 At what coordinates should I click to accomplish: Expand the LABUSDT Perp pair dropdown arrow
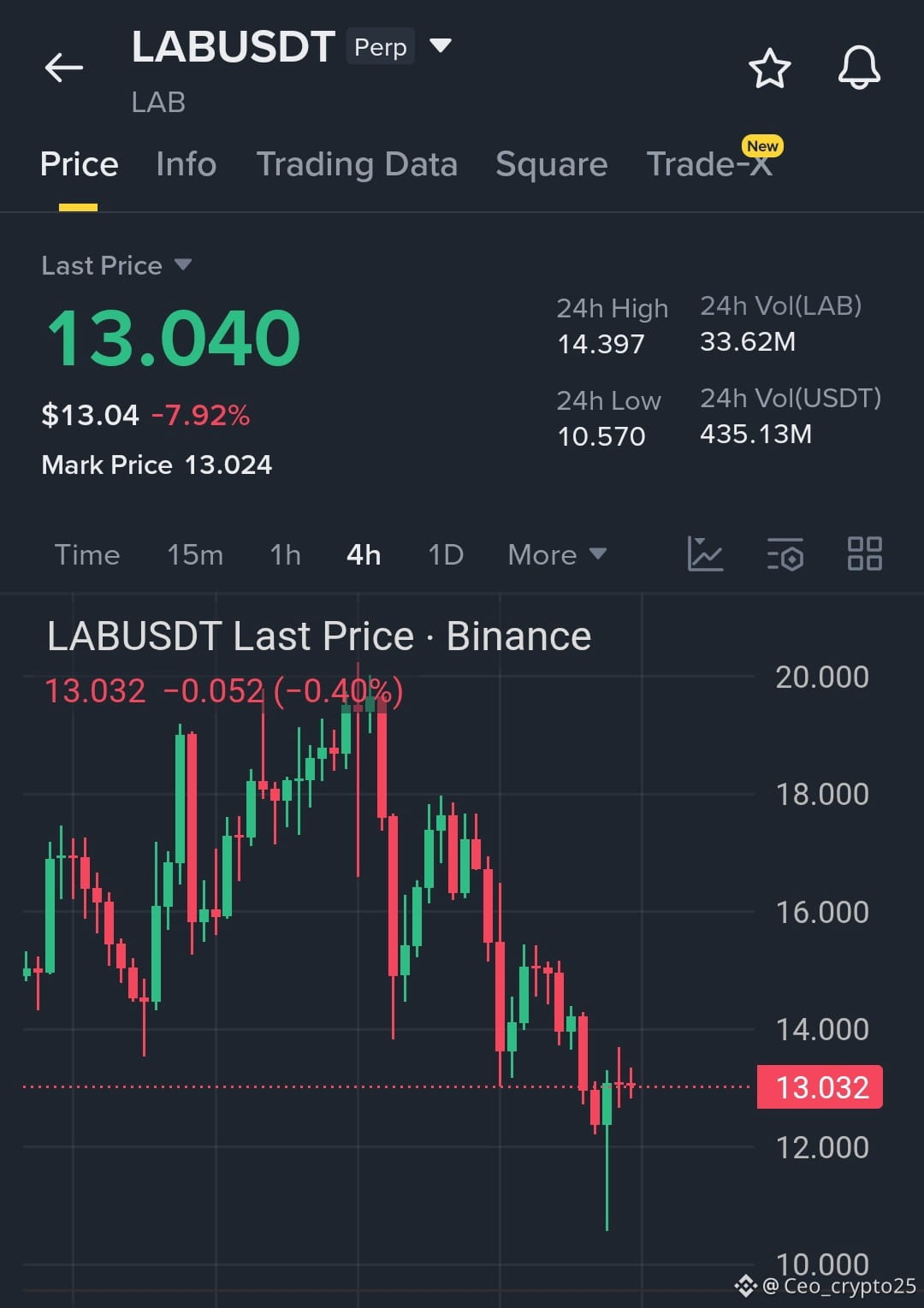(440, 45)
